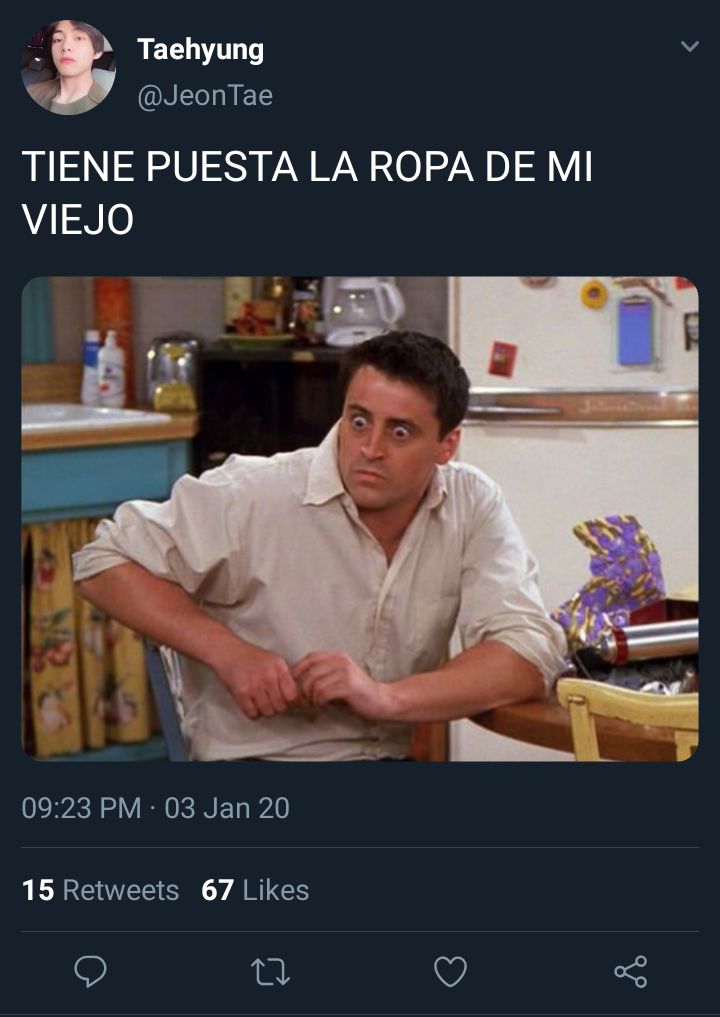Click the number 15 beside Retweets

38,890
